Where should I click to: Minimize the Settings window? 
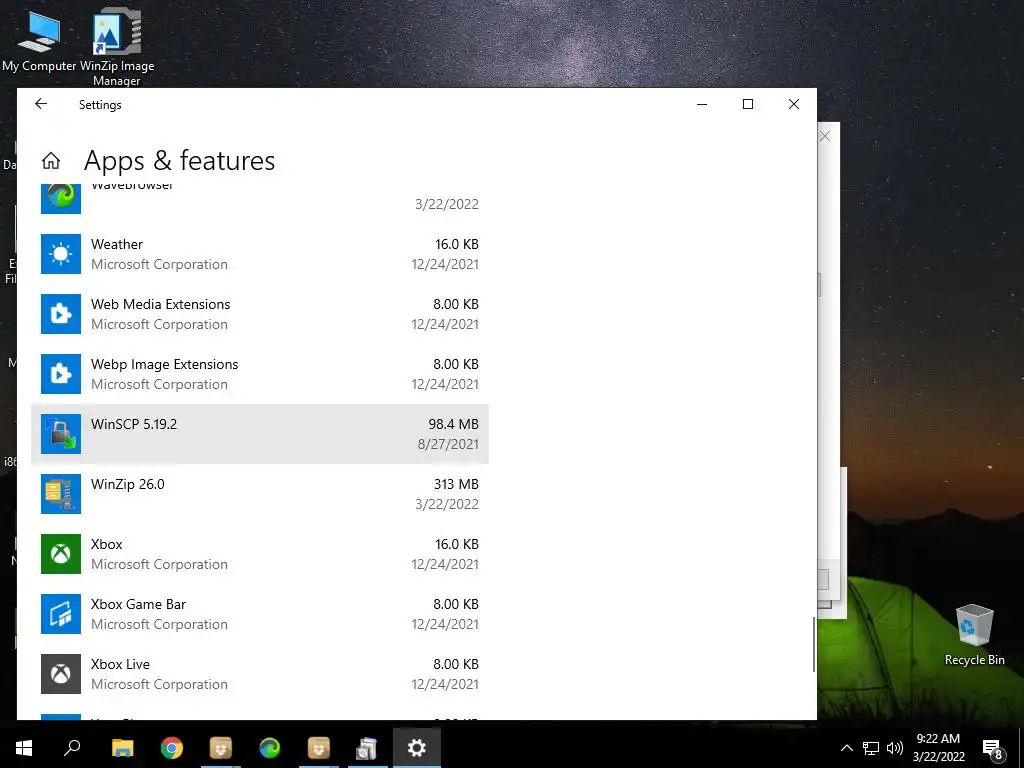(x=702, y=104)
